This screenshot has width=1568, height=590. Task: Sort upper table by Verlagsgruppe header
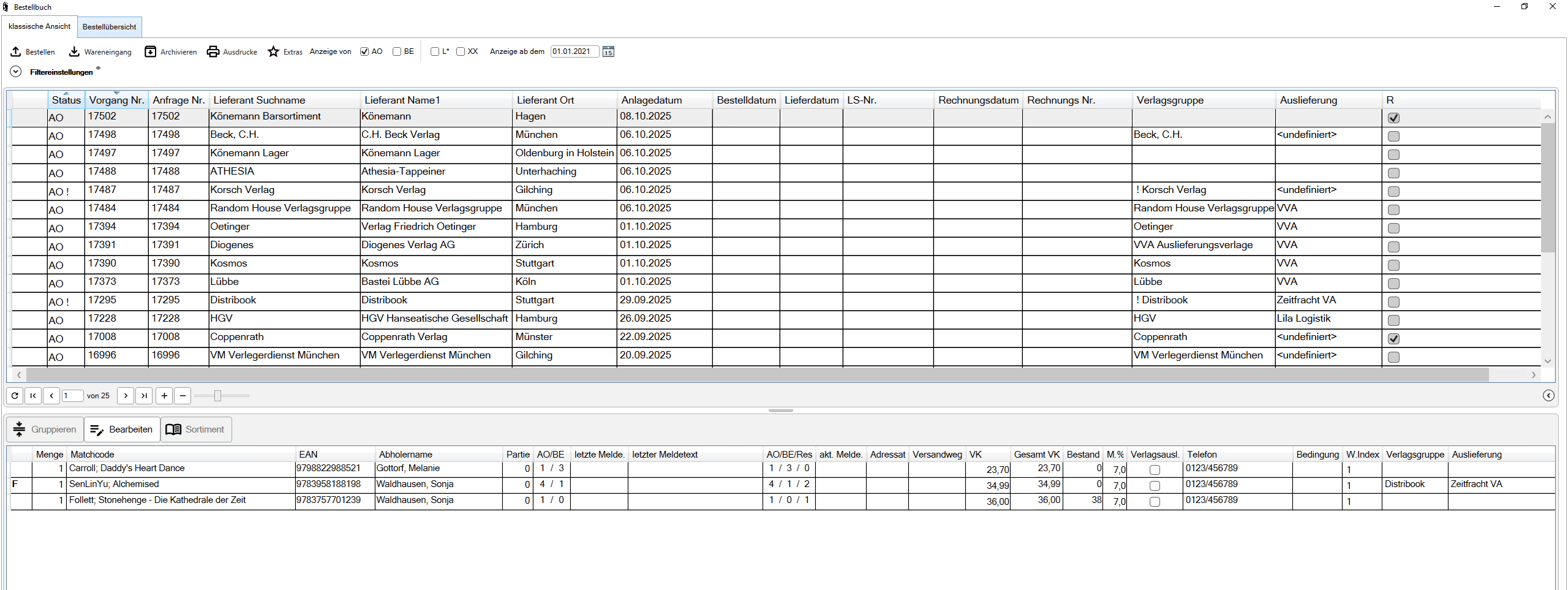[x=1204, y=100]
